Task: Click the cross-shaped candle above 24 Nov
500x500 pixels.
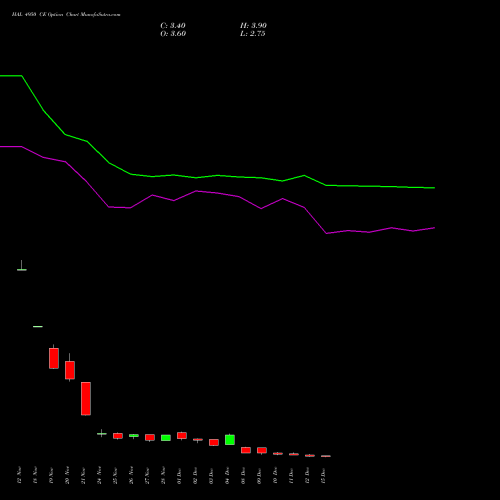Action: (102, 433)
